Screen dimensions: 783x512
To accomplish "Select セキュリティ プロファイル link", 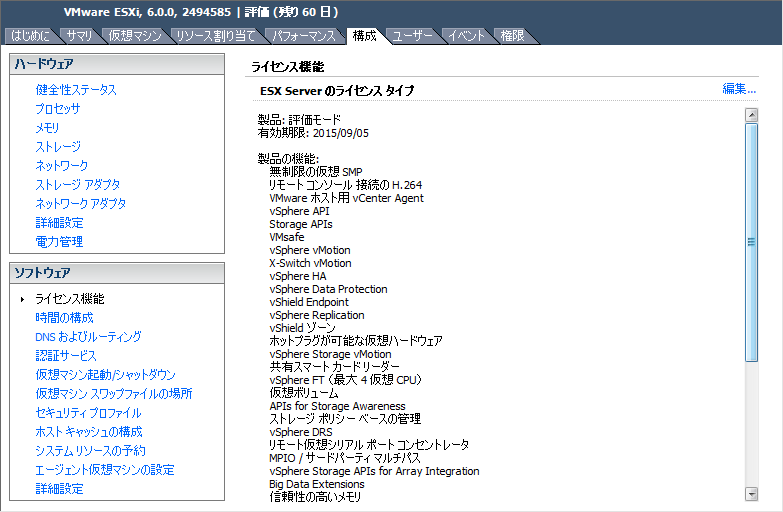I will tap(88, 413).
